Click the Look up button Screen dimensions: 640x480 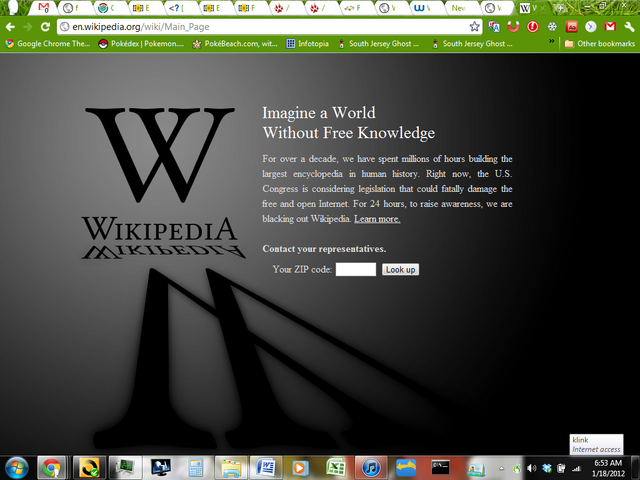[400, 269]
